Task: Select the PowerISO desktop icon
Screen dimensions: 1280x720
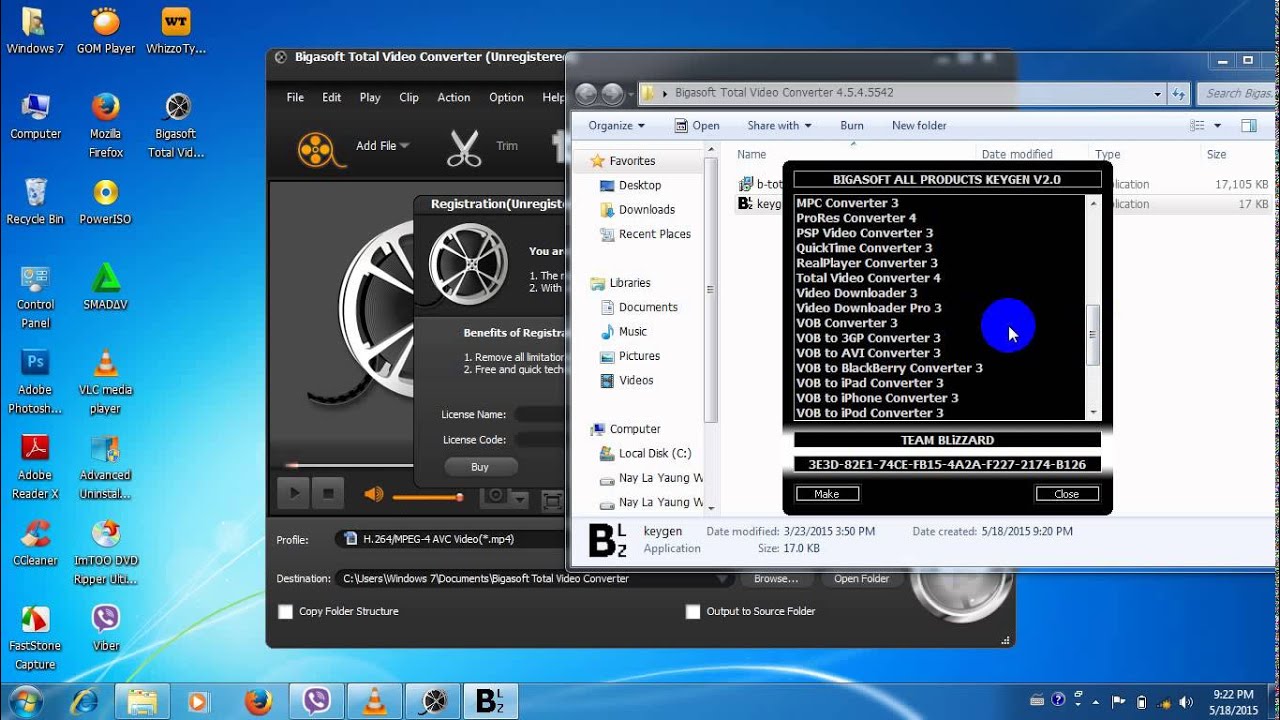Action: point(105,201)
